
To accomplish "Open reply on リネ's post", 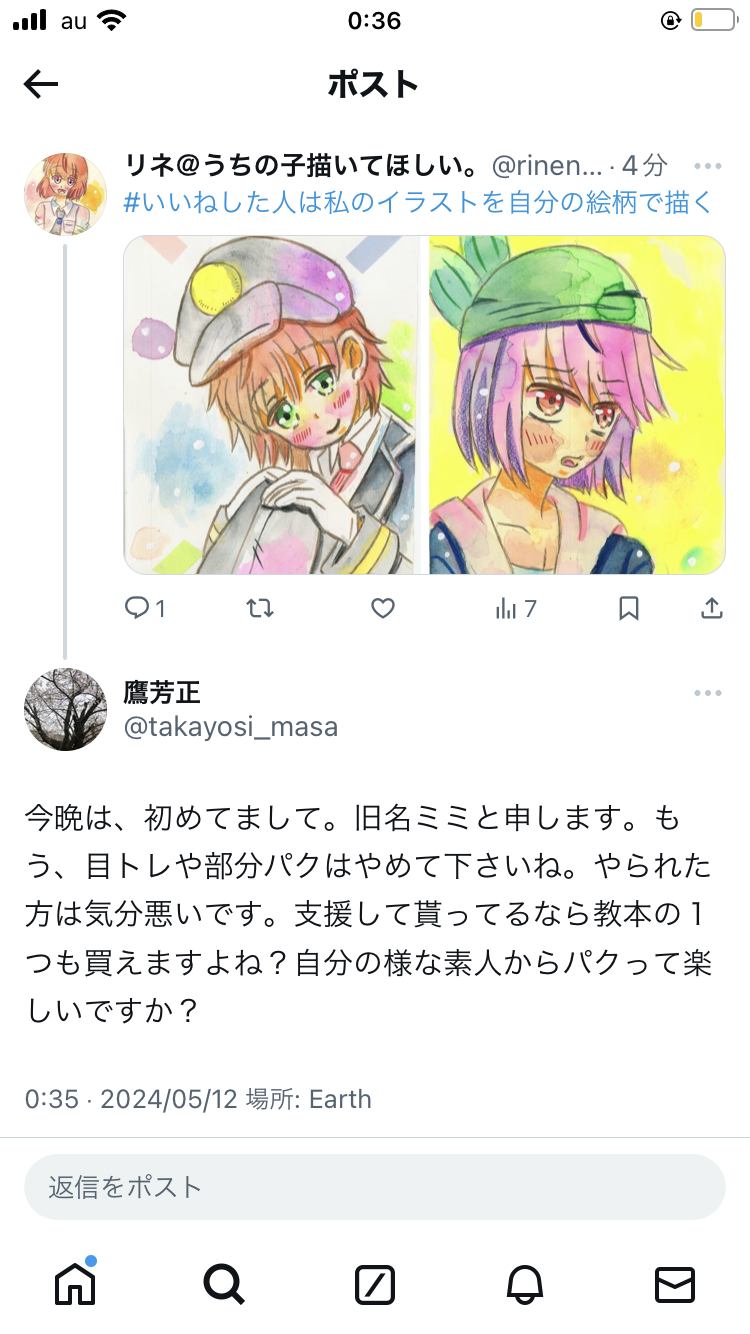I will point(145,608).
